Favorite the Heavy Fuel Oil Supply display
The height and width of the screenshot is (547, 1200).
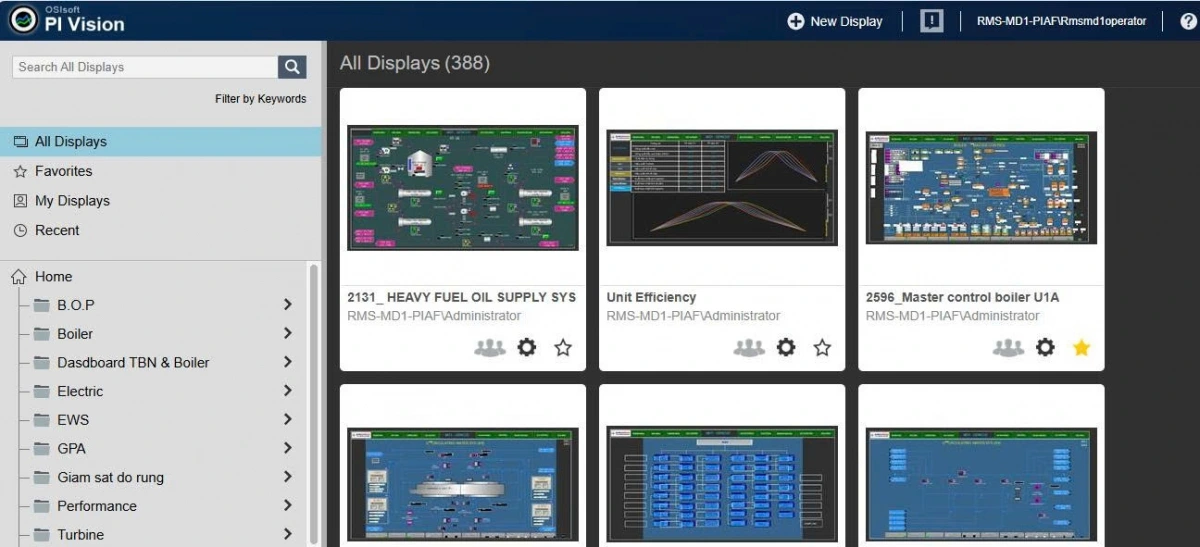coord(563,347)
